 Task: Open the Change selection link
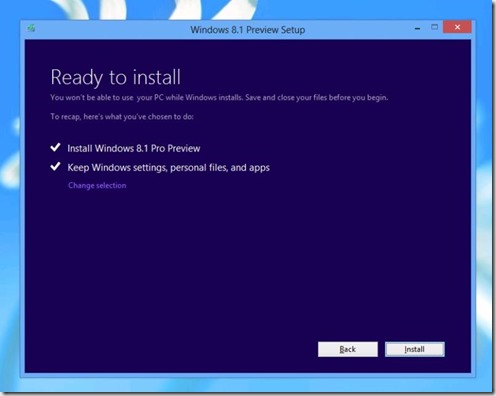[x=97, y=185]
